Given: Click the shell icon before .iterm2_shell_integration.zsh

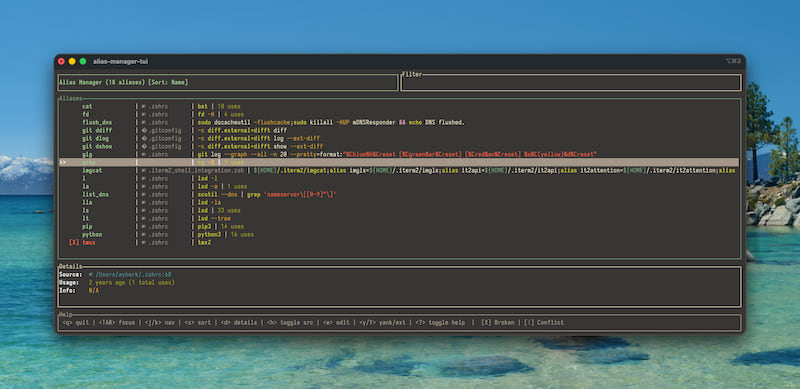Looking at the screenshot, I should pyautogui.click(x=144, y=171).
